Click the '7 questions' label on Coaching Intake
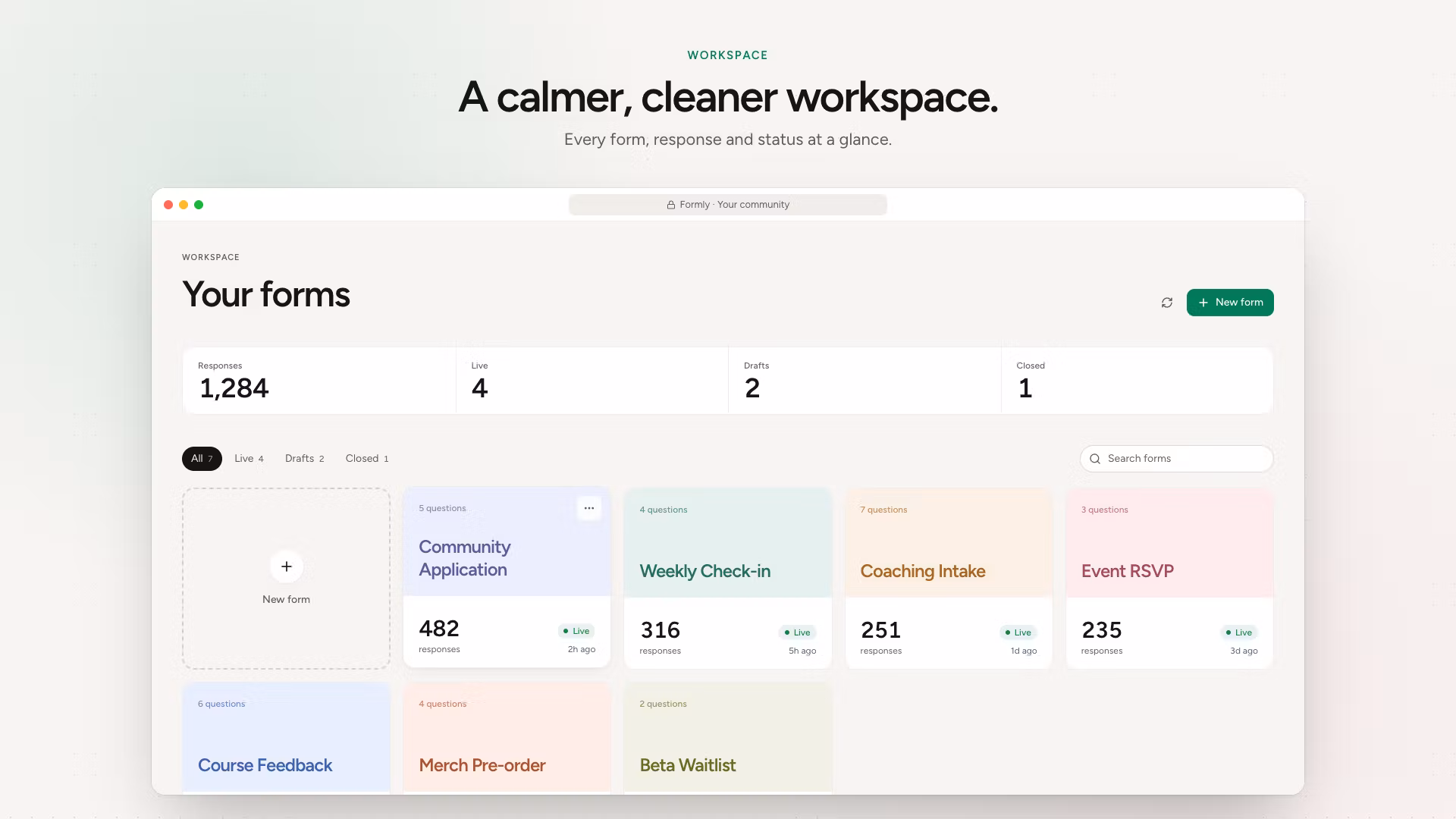The image size is (1456, 819). point(883,510)
